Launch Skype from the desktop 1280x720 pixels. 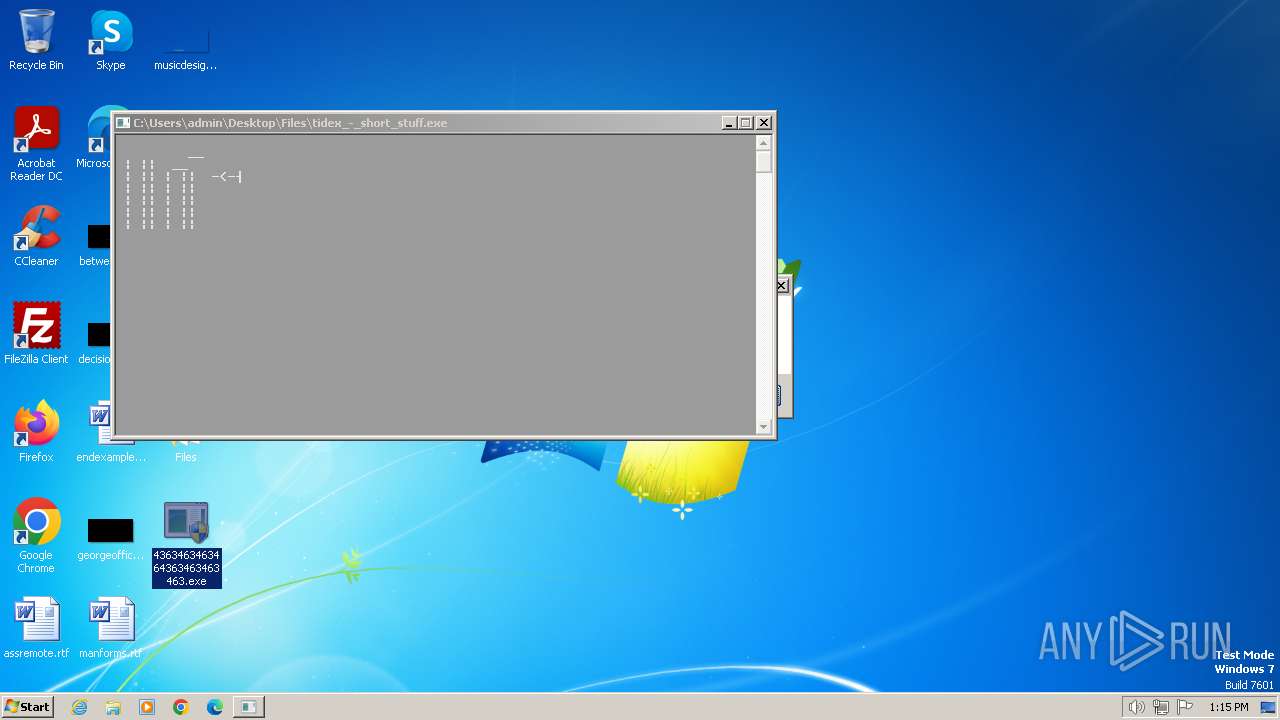coord(110,40)
